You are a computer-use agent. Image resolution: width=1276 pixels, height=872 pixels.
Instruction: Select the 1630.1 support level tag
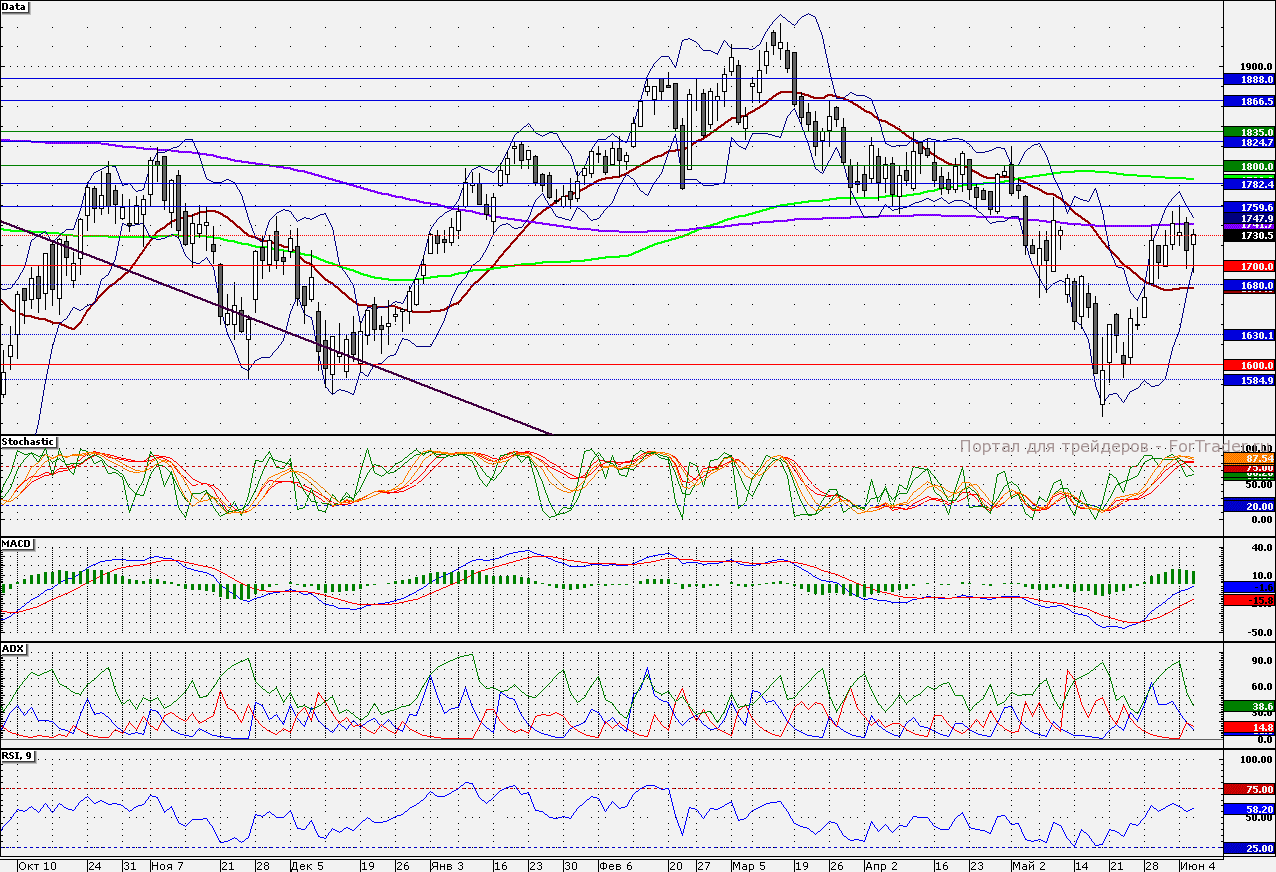(1248, 336)
